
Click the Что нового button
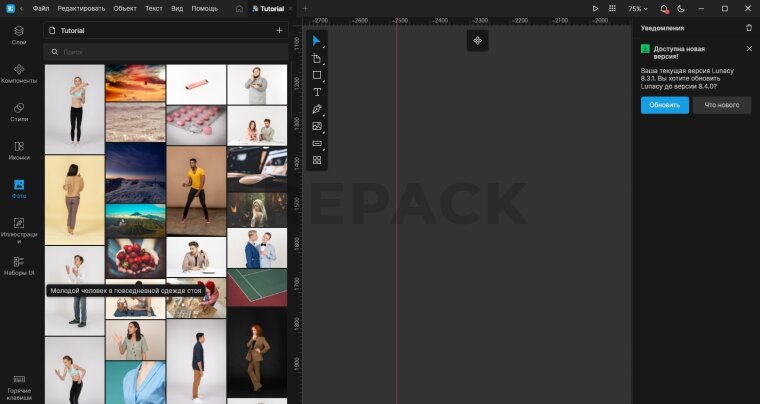(x=721, y=105)
